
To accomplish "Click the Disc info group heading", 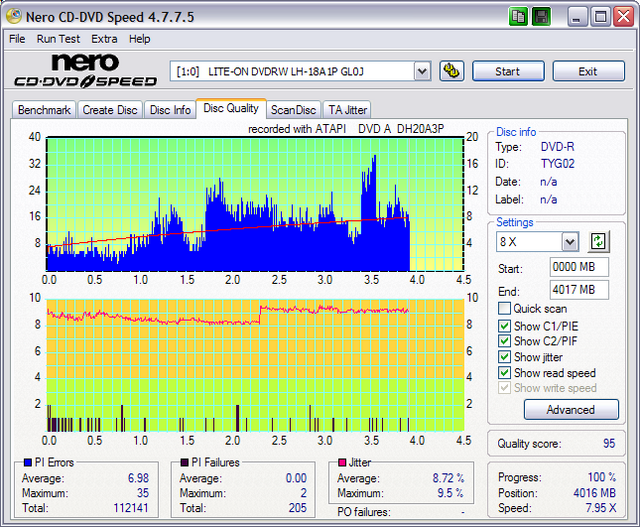I will [x=516, y=132].
